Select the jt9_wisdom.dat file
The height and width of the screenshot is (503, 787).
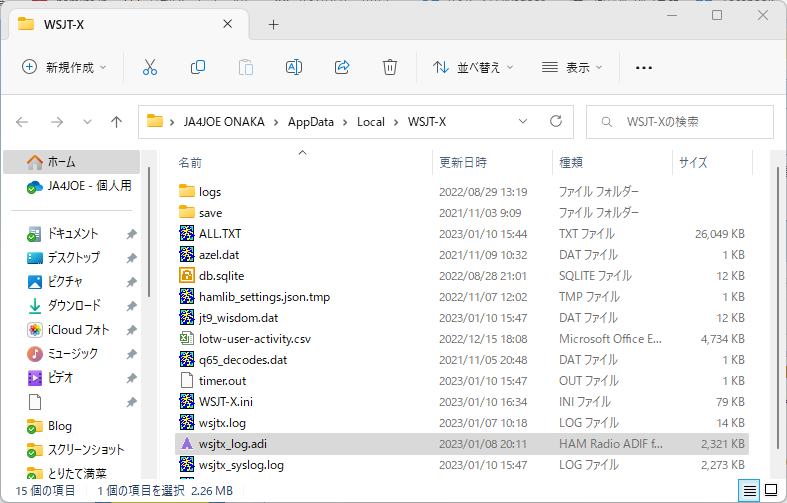pos(462,318)
